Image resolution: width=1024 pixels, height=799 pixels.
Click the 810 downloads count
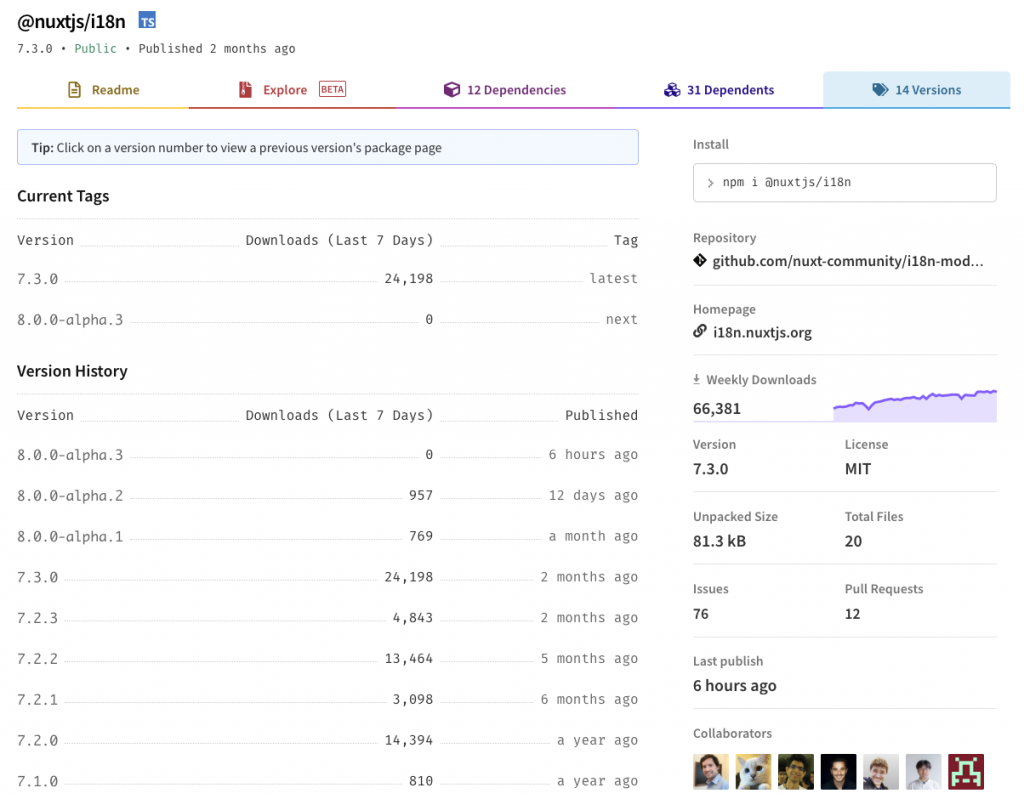421,781
